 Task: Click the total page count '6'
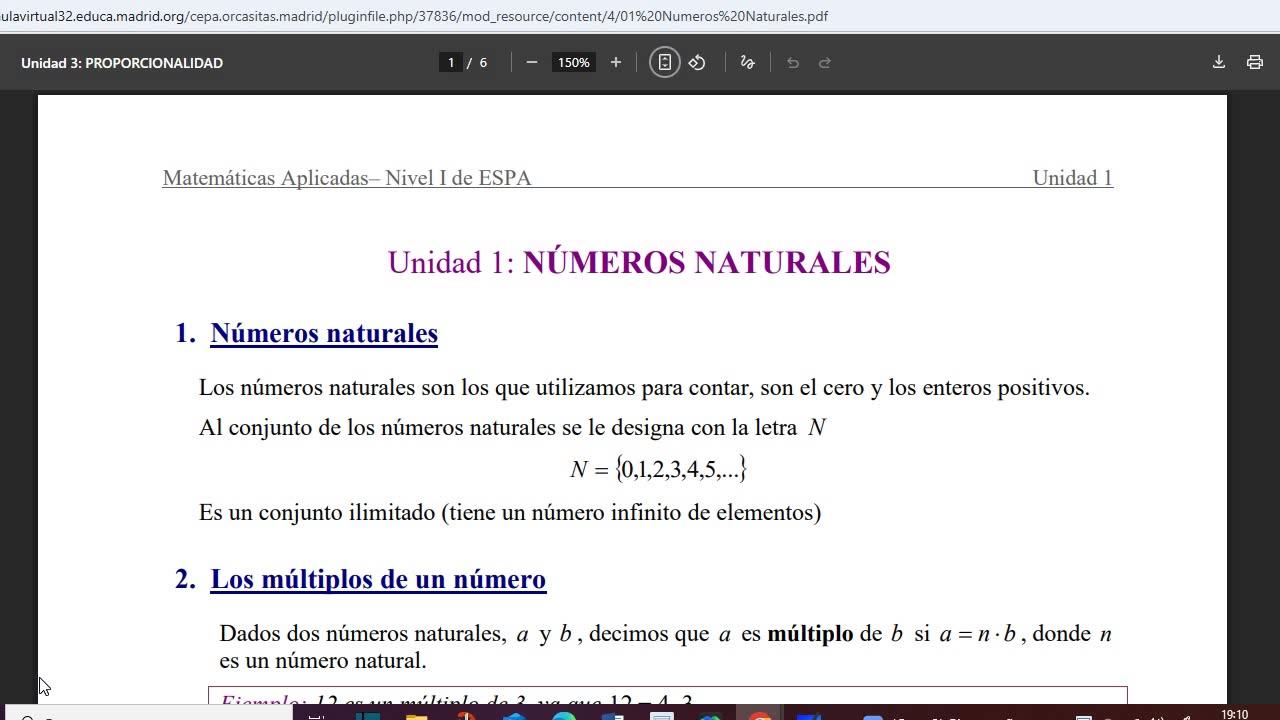pos(483,62)
